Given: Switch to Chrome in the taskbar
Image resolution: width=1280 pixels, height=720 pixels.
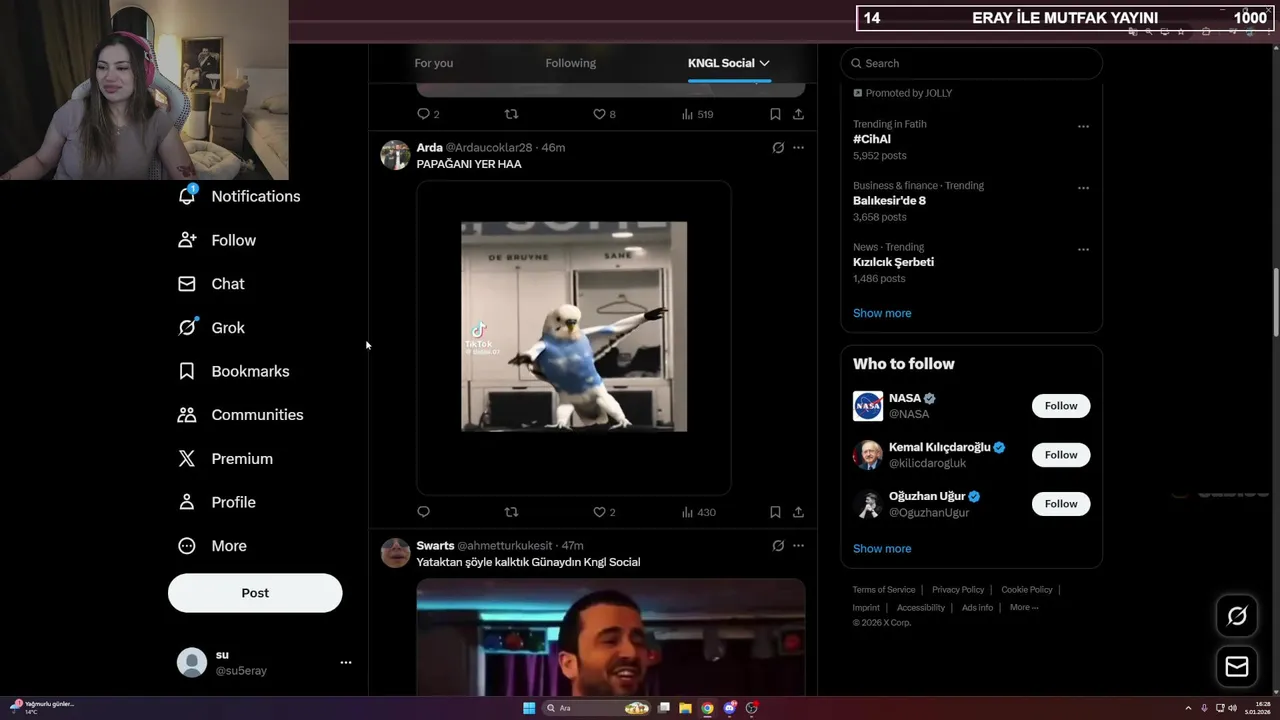Looking at the screenshot, I should pyautogui.click(x=707, y=708).
